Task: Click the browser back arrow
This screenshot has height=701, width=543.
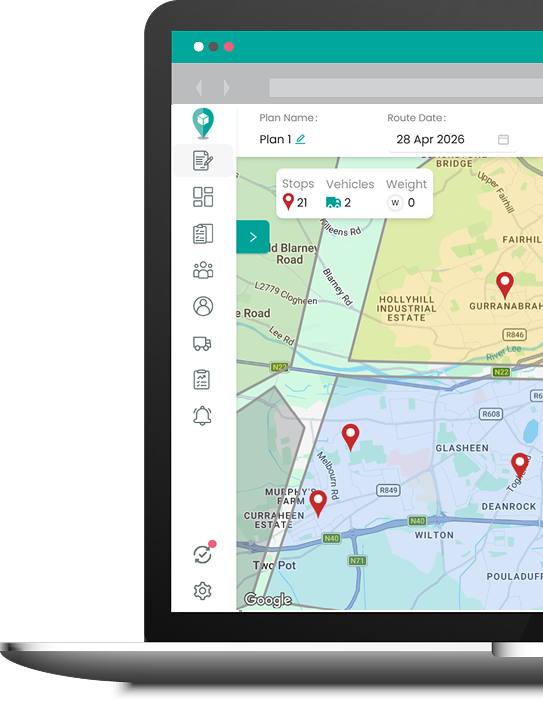Action: coord(198,88)
